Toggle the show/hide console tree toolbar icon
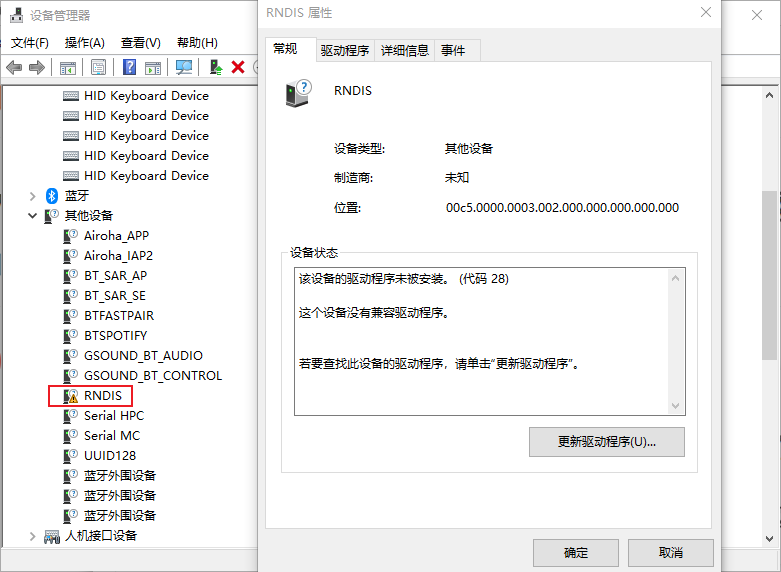Viewport: 781px width, 572px height. pos(68,67)
